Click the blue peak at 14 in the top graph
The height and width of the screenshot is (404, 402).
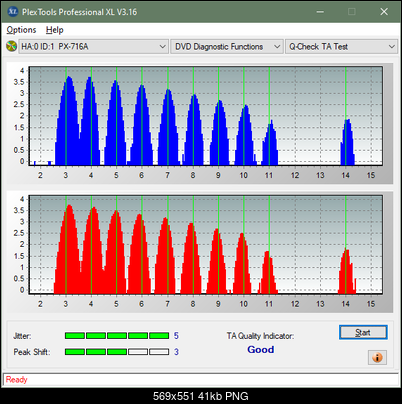point(347,142)
